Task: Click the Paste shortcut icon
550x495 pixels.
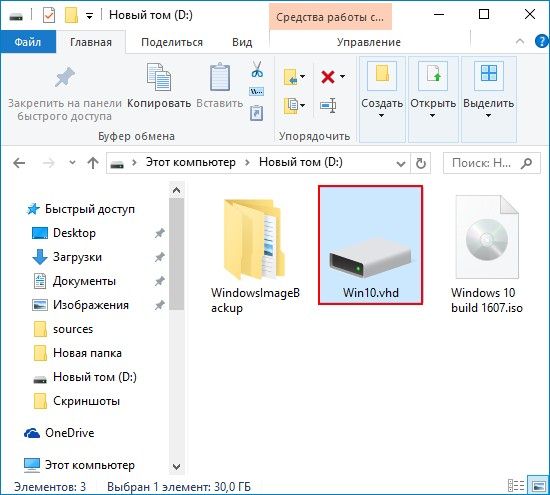Action: (256, 113)
